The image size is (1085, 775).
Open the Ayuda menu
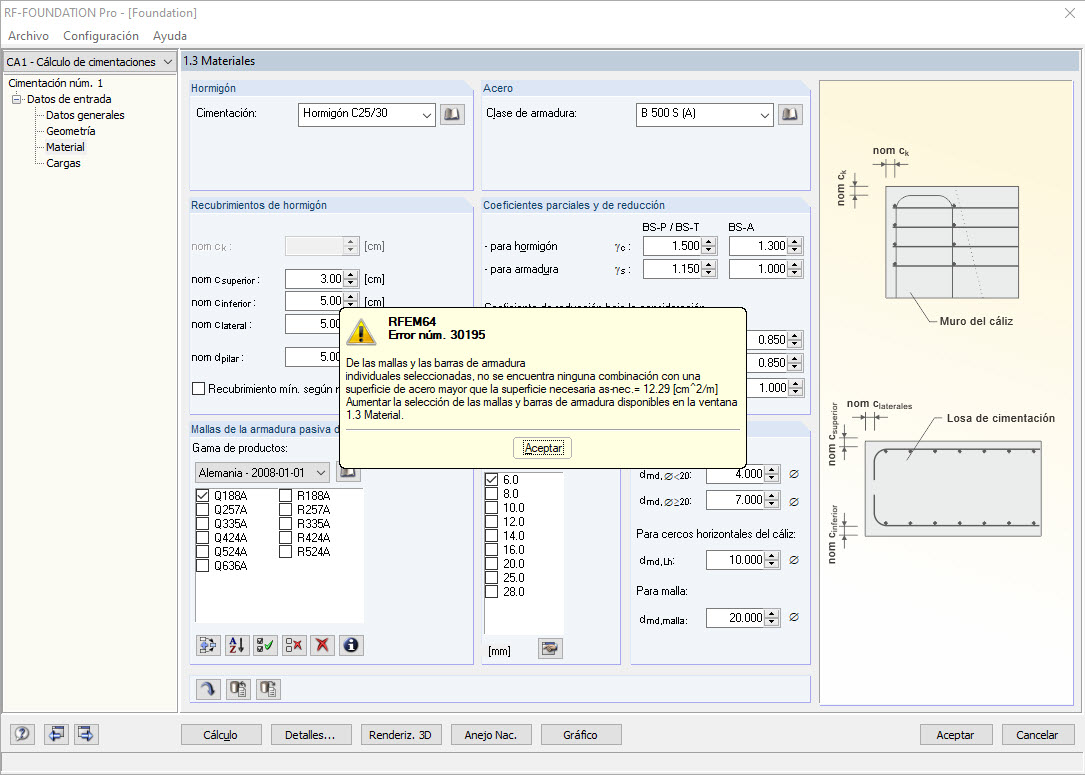[170, 36]
